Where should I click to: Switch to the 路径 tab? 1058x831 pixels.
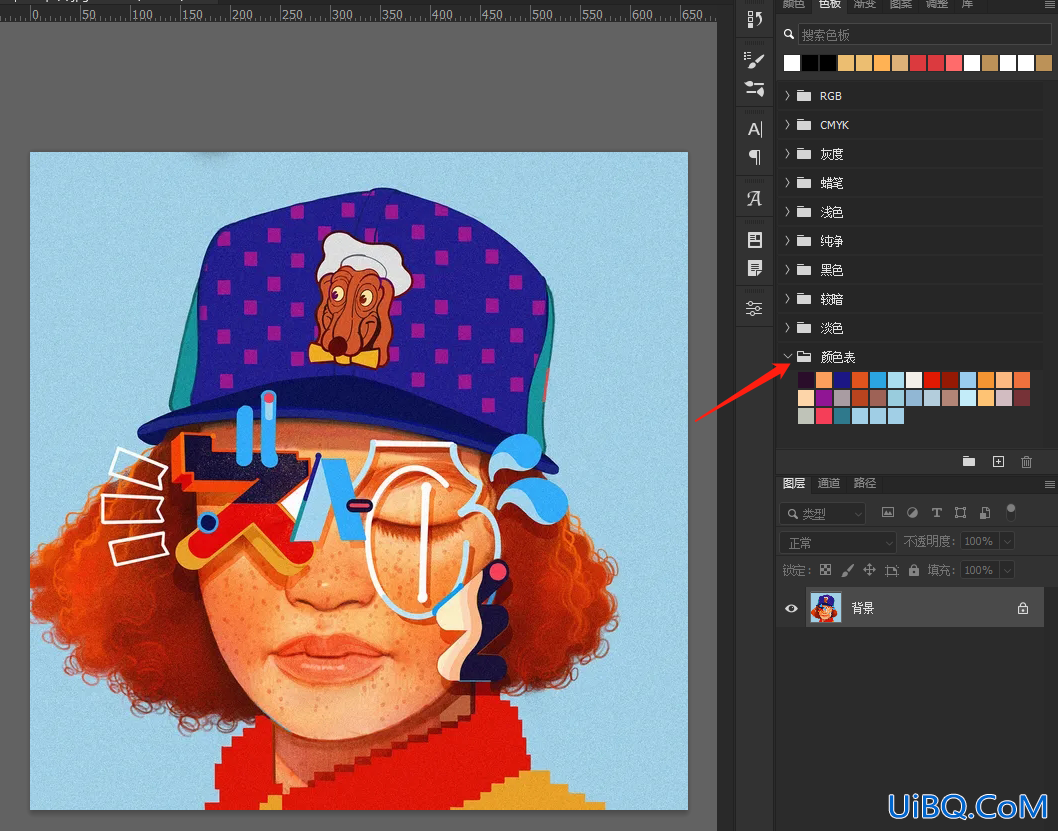pyautogui.click(x=864, y=483)
